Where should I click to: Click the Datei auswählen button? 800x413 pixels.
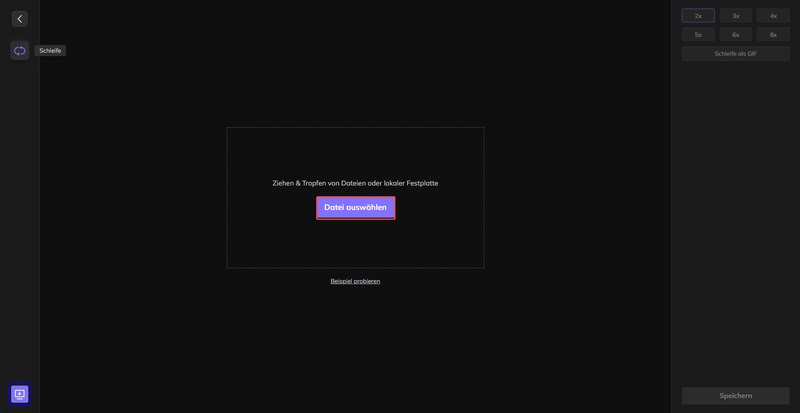pos(355,207)
